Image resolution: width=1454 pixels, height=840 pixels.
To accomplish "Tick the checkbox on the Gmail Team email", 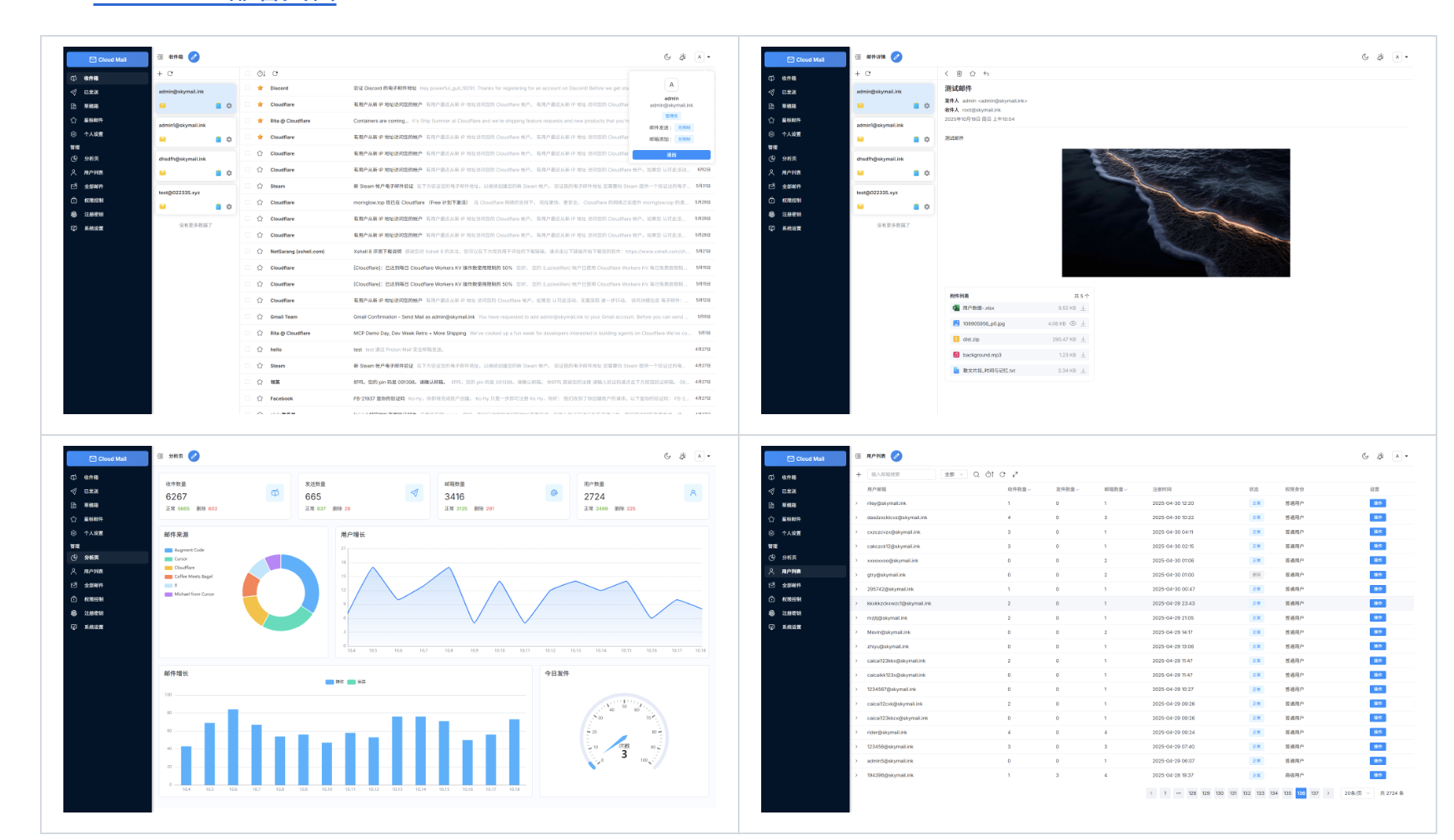I will pos(248,317).
